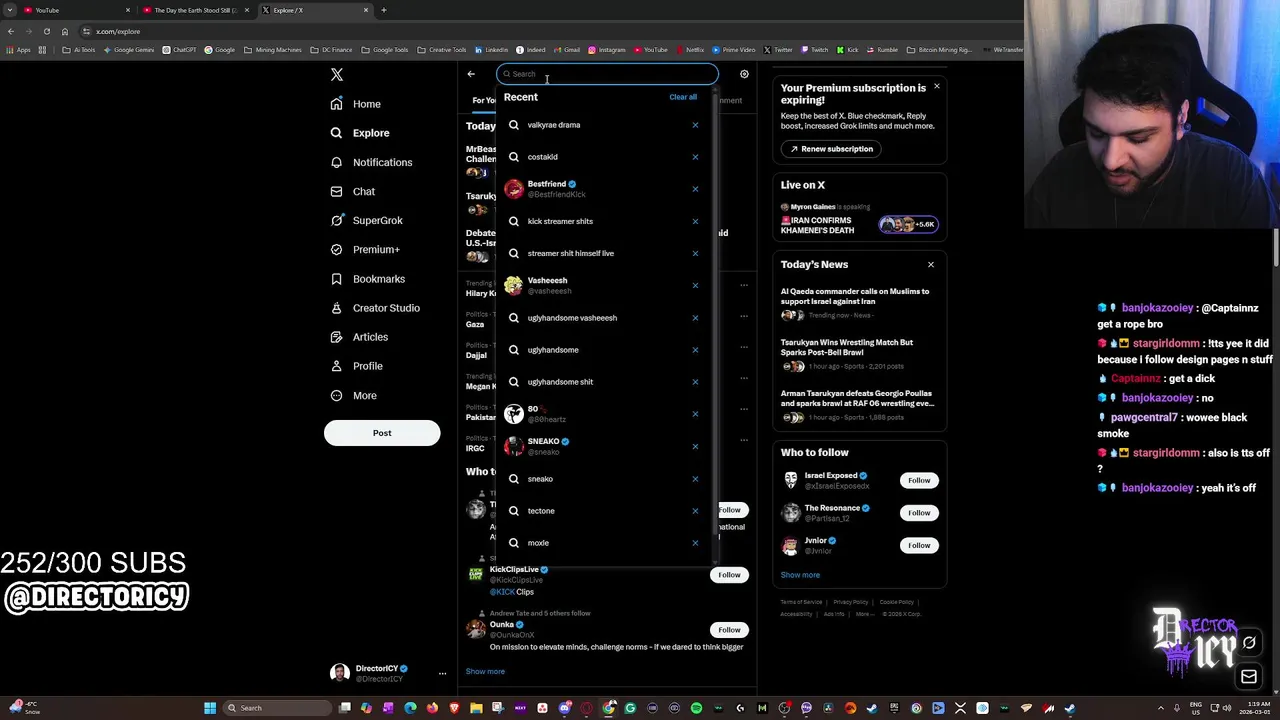Follow The Resonance
Image resolution: width=1280 pixels, height=720 pixels.
[919, 513]
